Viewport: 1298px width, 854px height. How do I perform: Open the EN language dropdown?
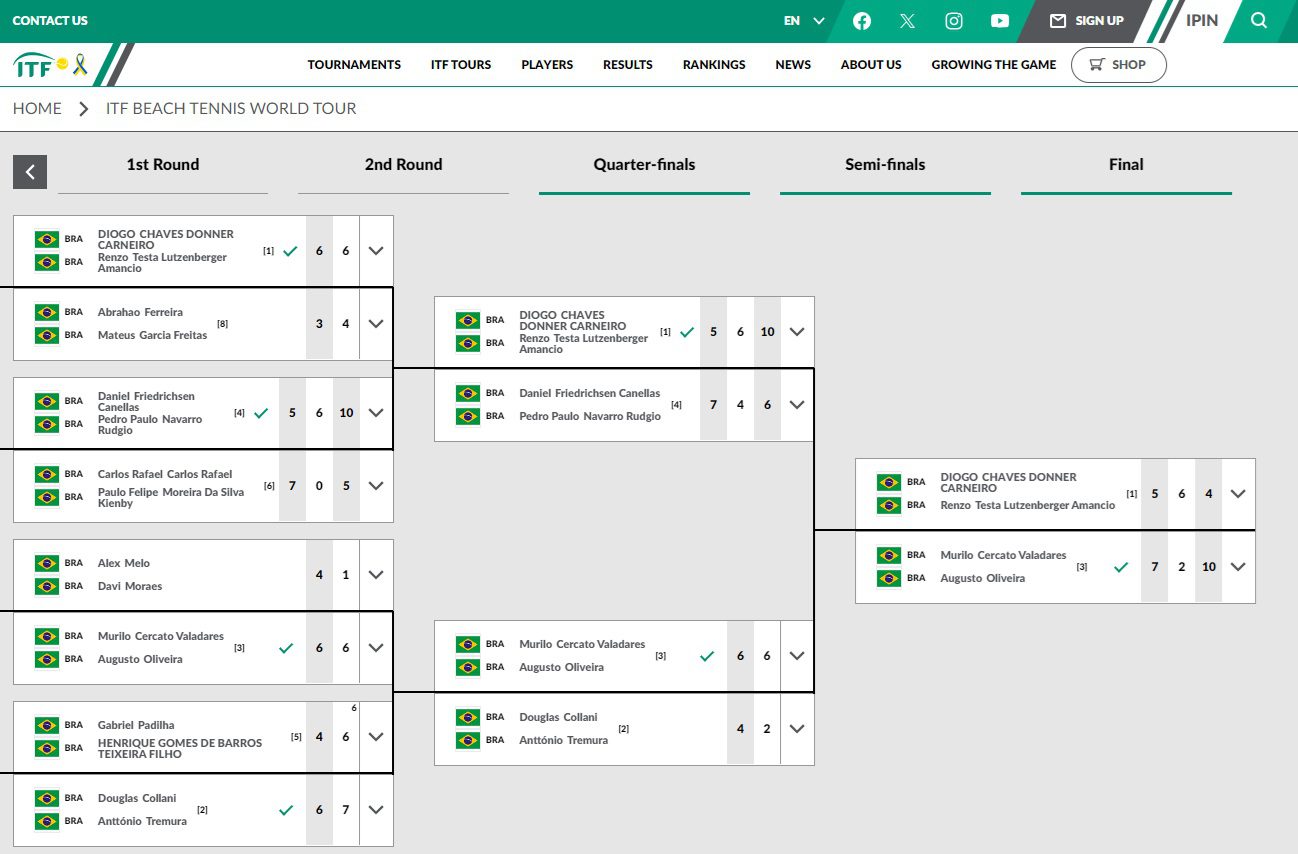[804, 21]
